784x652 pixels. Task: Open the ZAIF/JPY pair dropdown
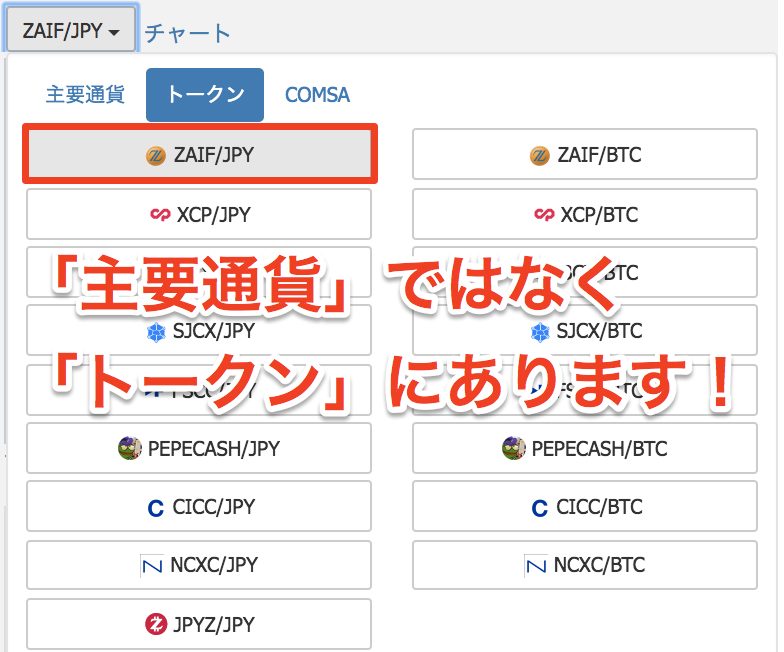coord(70,30)
